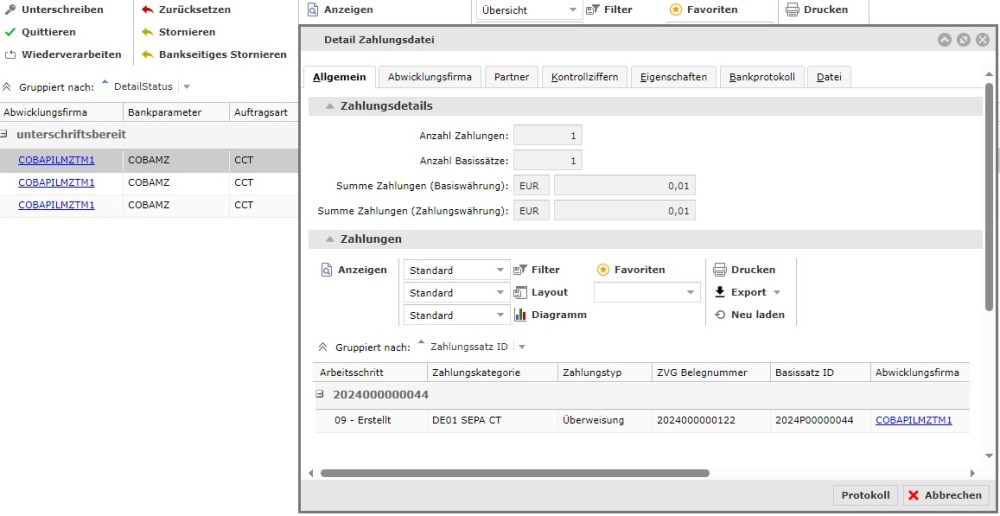Click the Anzahl Zahlungen field
The width and height of the screenshot is (1000, 516).
548,135
